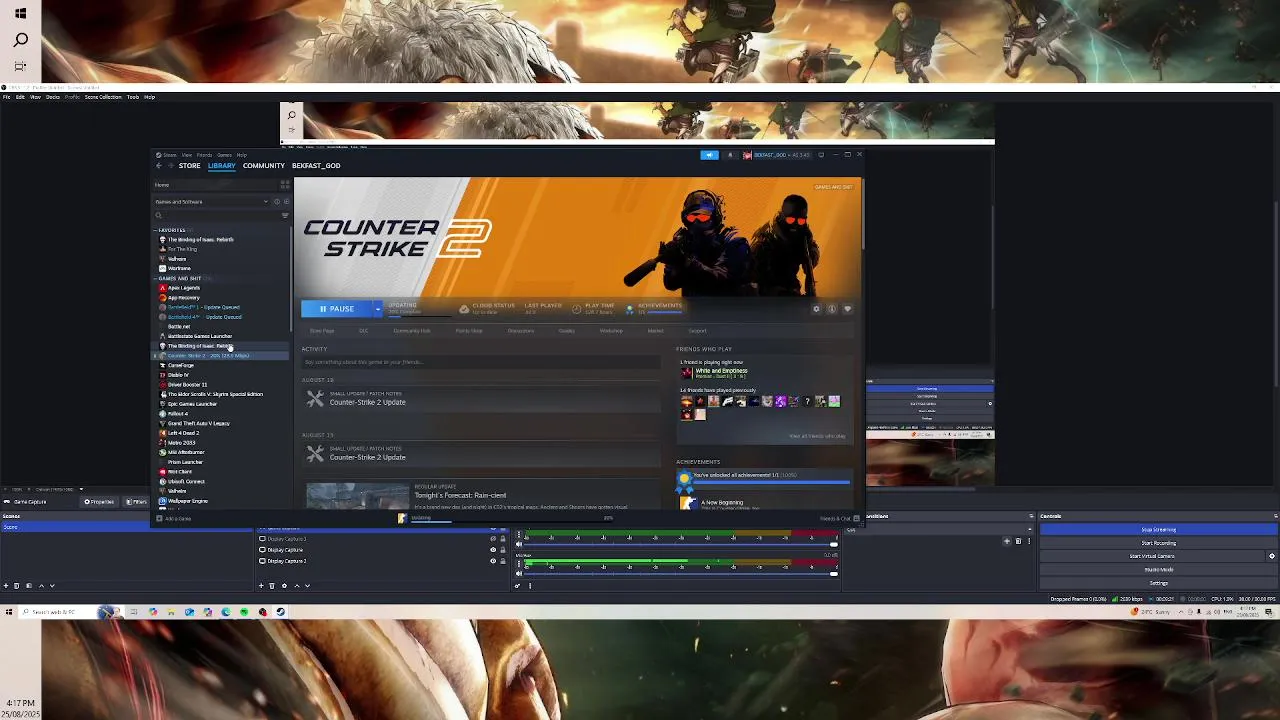
Task: Open Counter-Strike 2 settings gear icon
Action: click(x=816, y=309)
